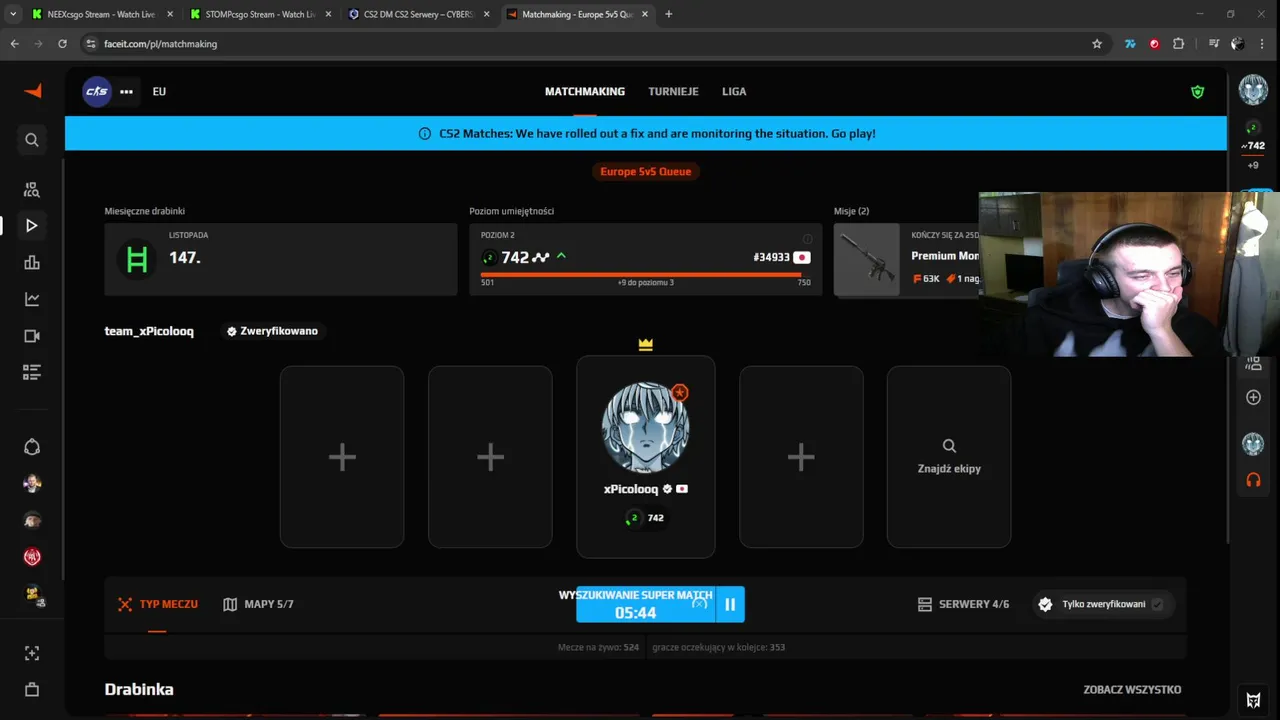Select the MATCHMAKING top tab
Screen dimensions: 1280x720
coord(585,91)
